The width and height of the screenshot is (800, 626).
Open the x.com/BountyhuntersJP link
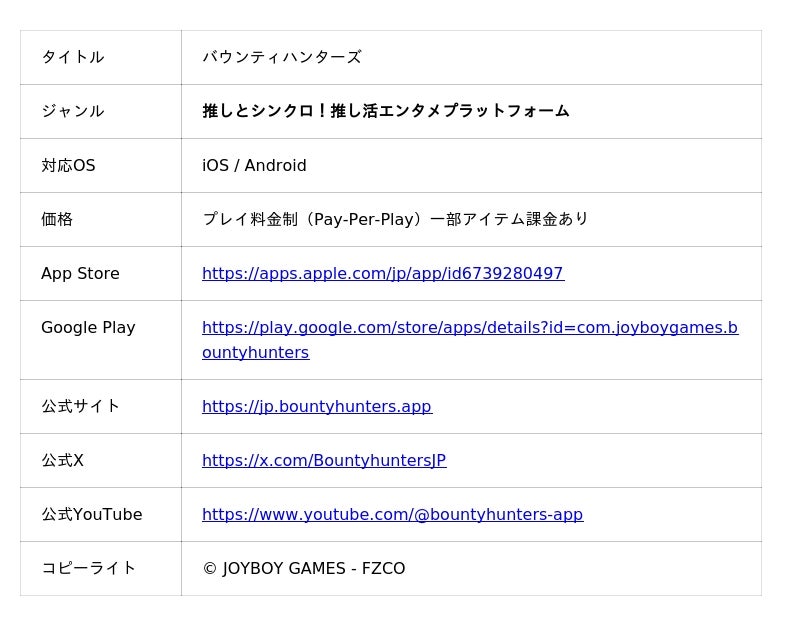click(x=323, y=460)
